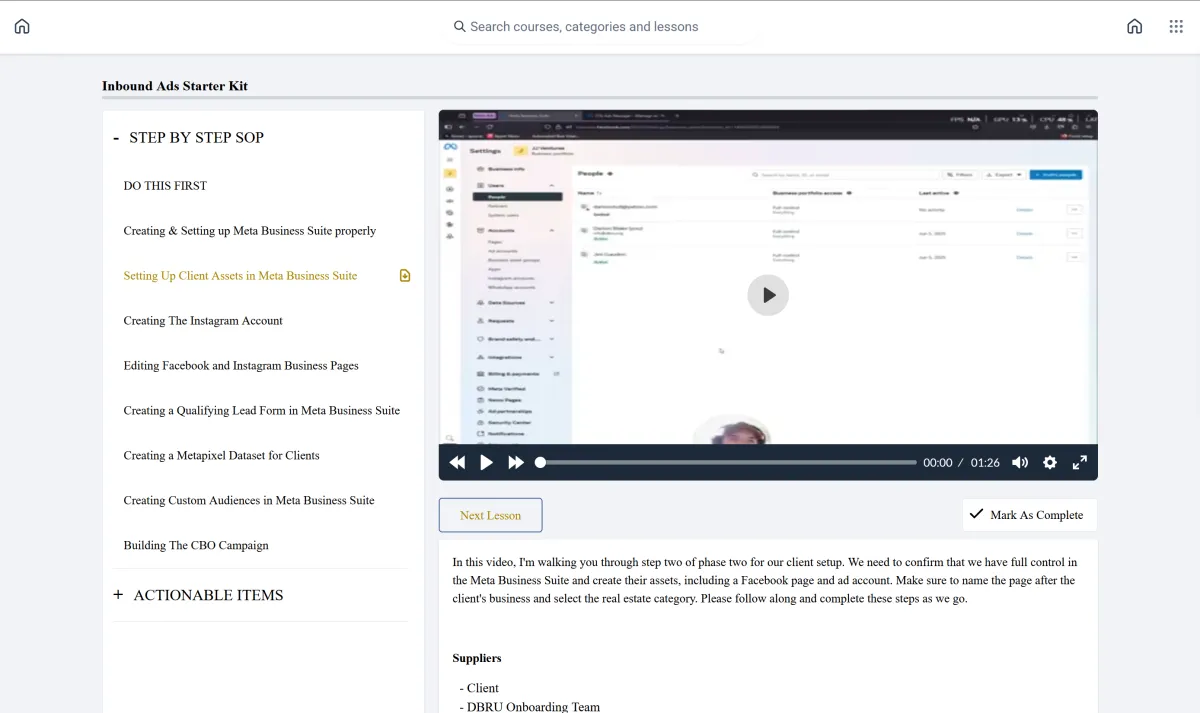Open the home icon in the top-left corner
This screenshot has height=713, width=1200.
[22, 27]
